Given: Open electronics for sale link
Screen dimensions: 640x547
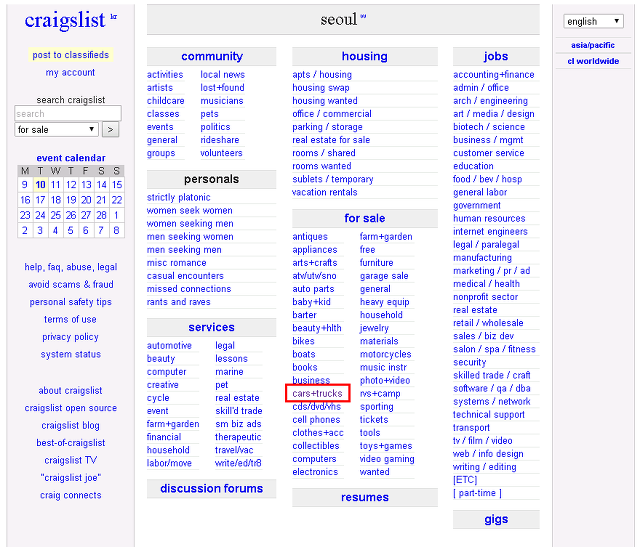Looking at the screenshot, I should 315,472.
